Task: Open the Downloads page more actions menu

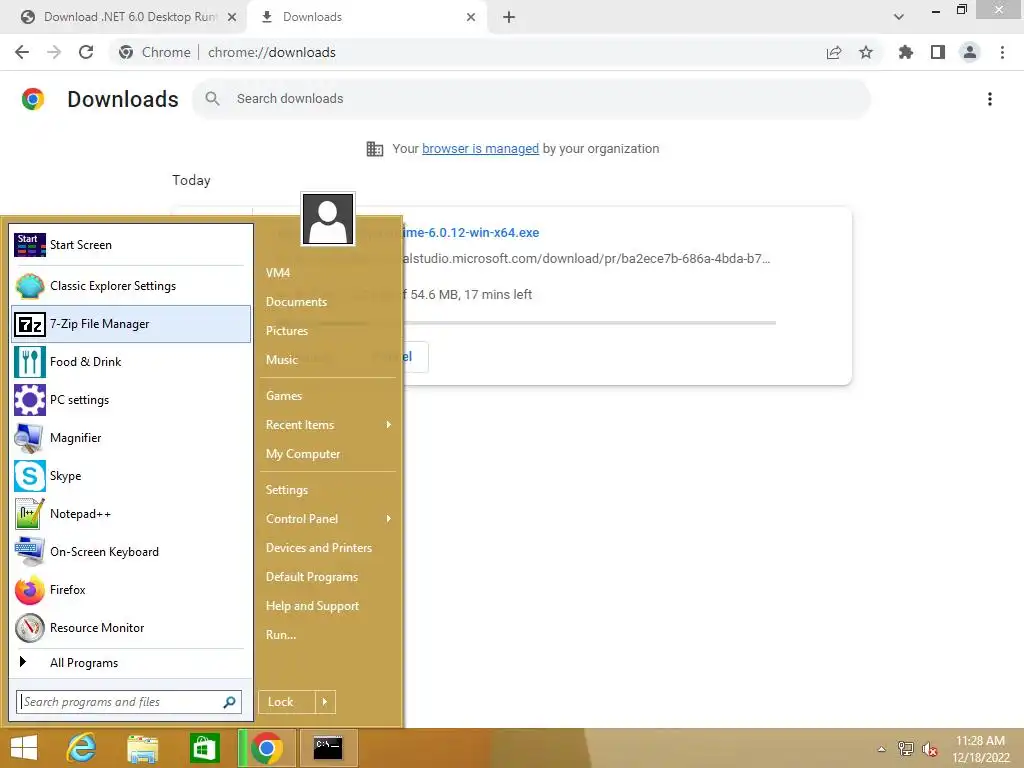Action: click(990, 99)
